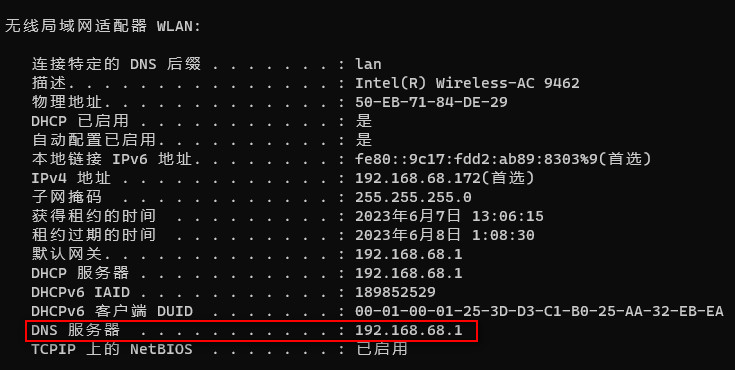Click the DHCPv6 IAID number 189852529
The image size is (735, 370).
pyautogui.click(x=395, y=292)
